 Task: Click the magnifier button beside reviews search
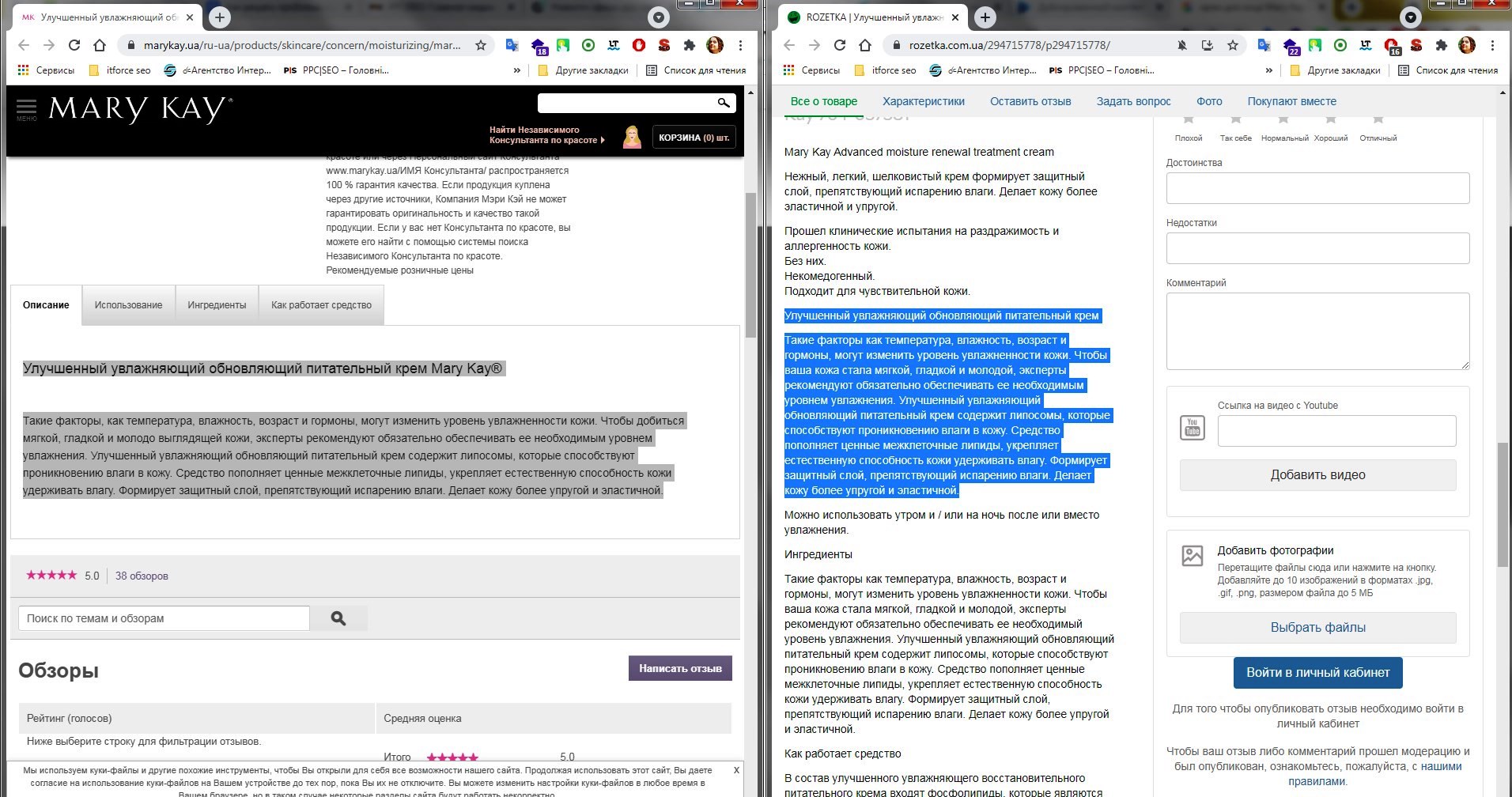click(338, 618)
